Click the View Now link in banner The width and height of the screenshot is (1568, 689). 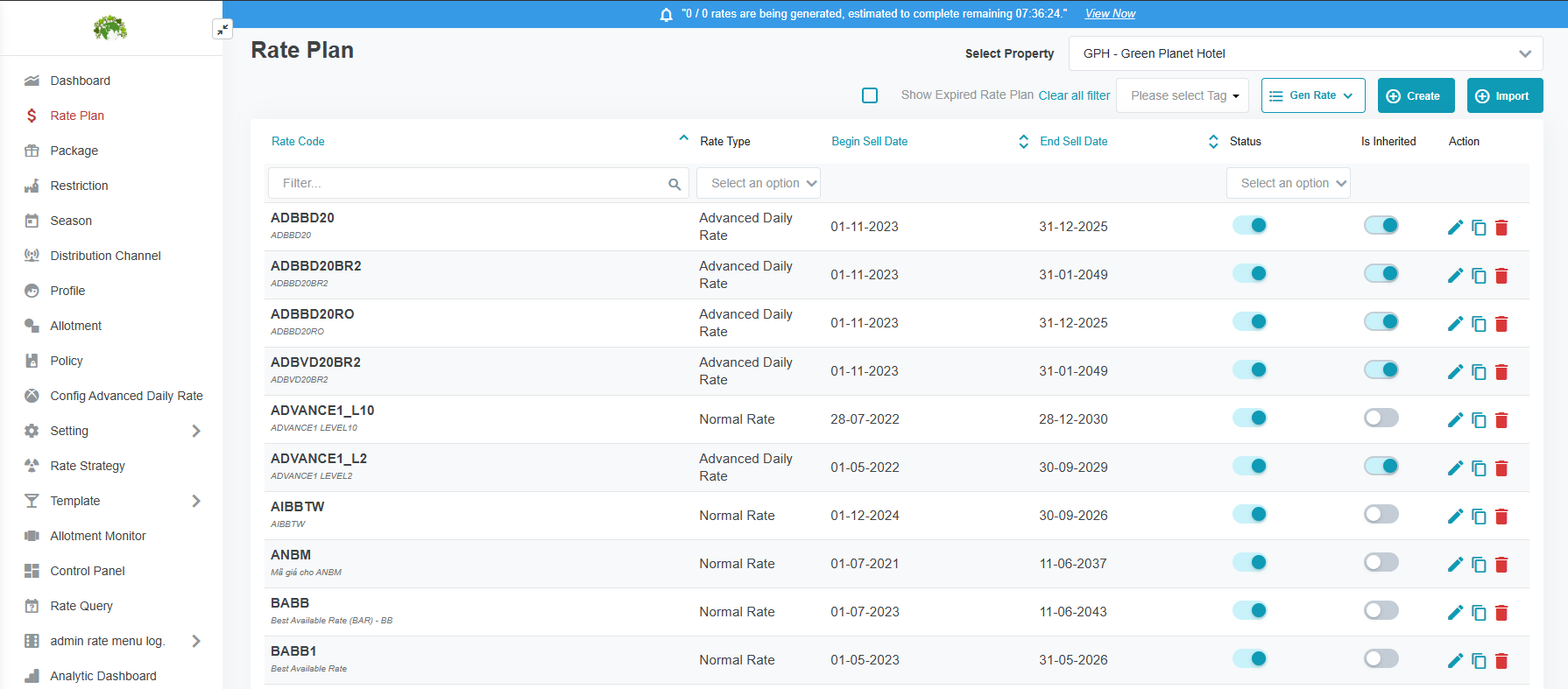pos(1110,13)
